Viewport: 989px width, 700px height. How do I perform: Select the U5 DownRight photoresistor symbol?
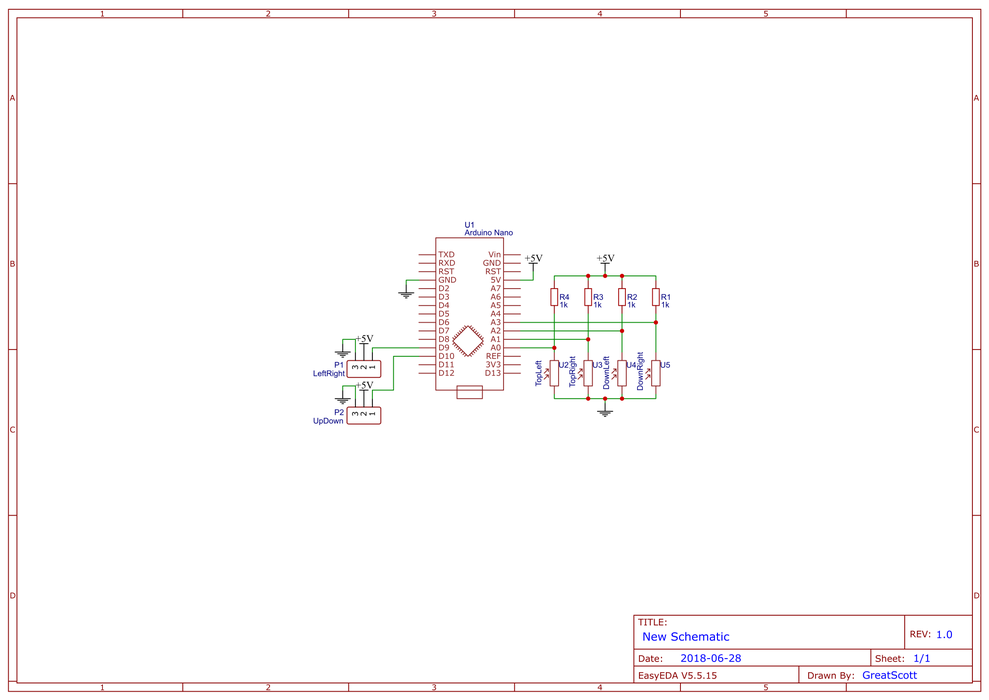[656, 373]
